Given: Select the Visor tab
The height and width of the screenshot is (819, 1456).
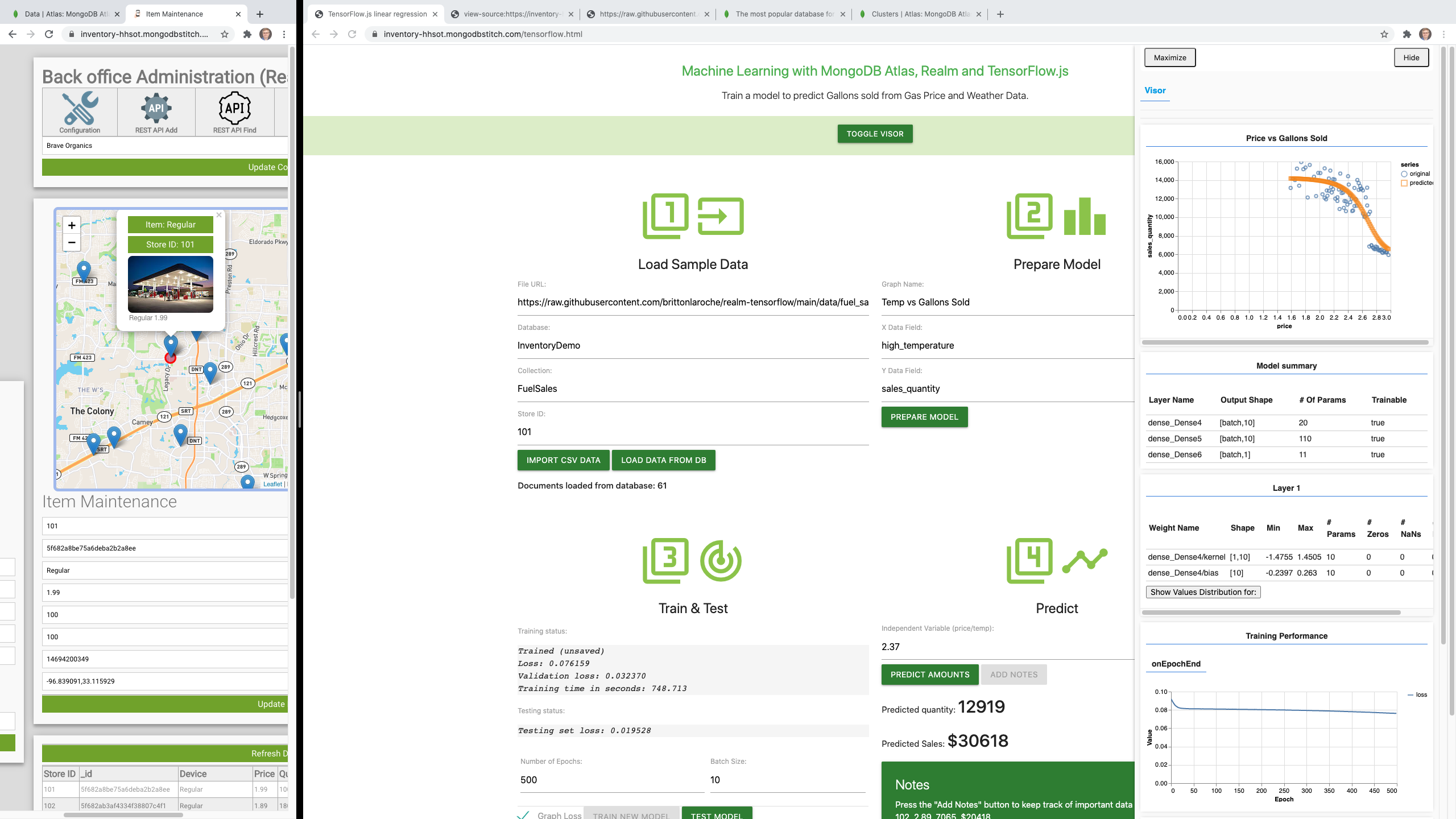Looking at the screenshot, I should [x=1155, y=90].
